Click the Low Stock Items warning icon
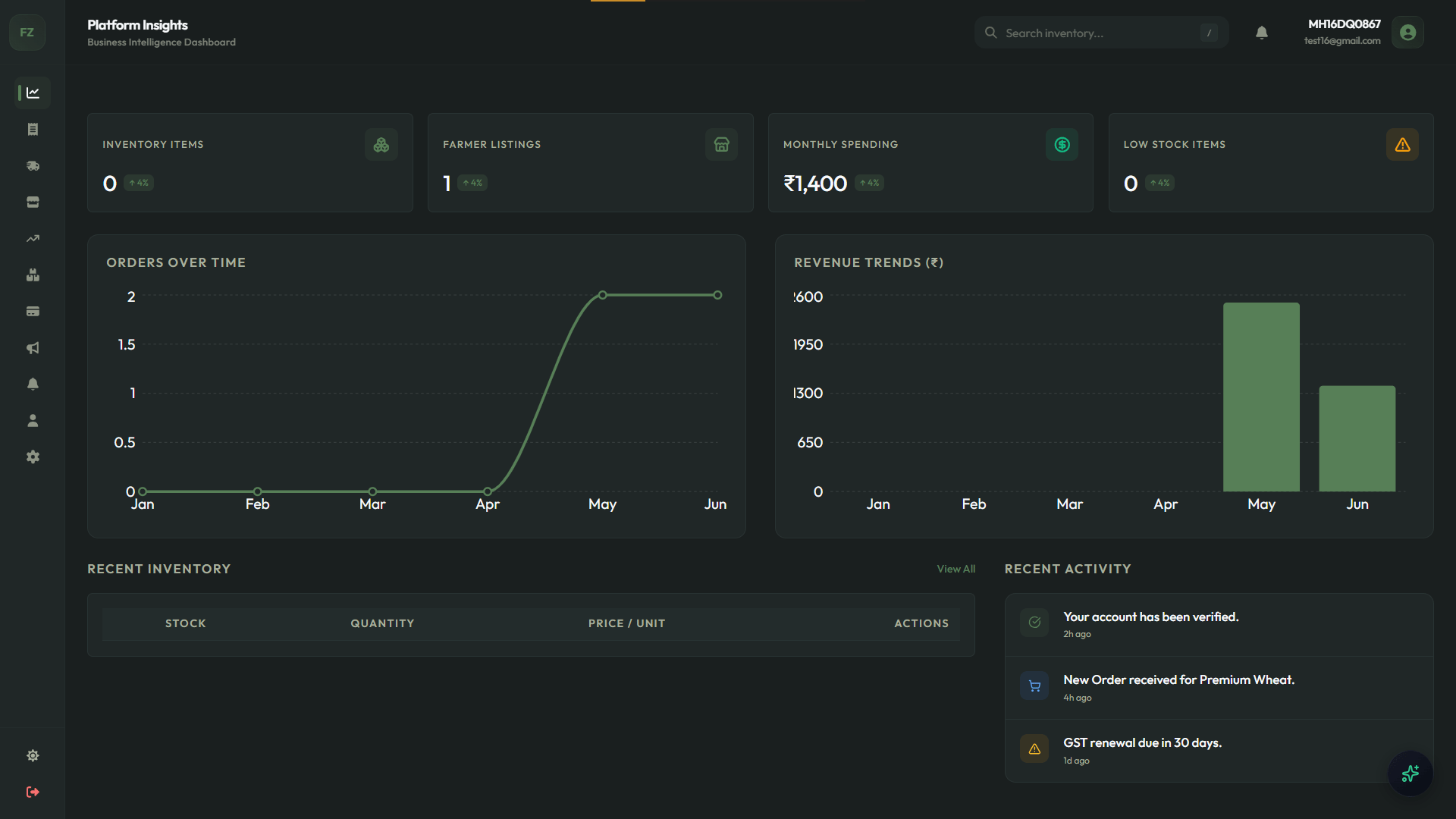The image size is (1456, 819). pos(1403,145)
